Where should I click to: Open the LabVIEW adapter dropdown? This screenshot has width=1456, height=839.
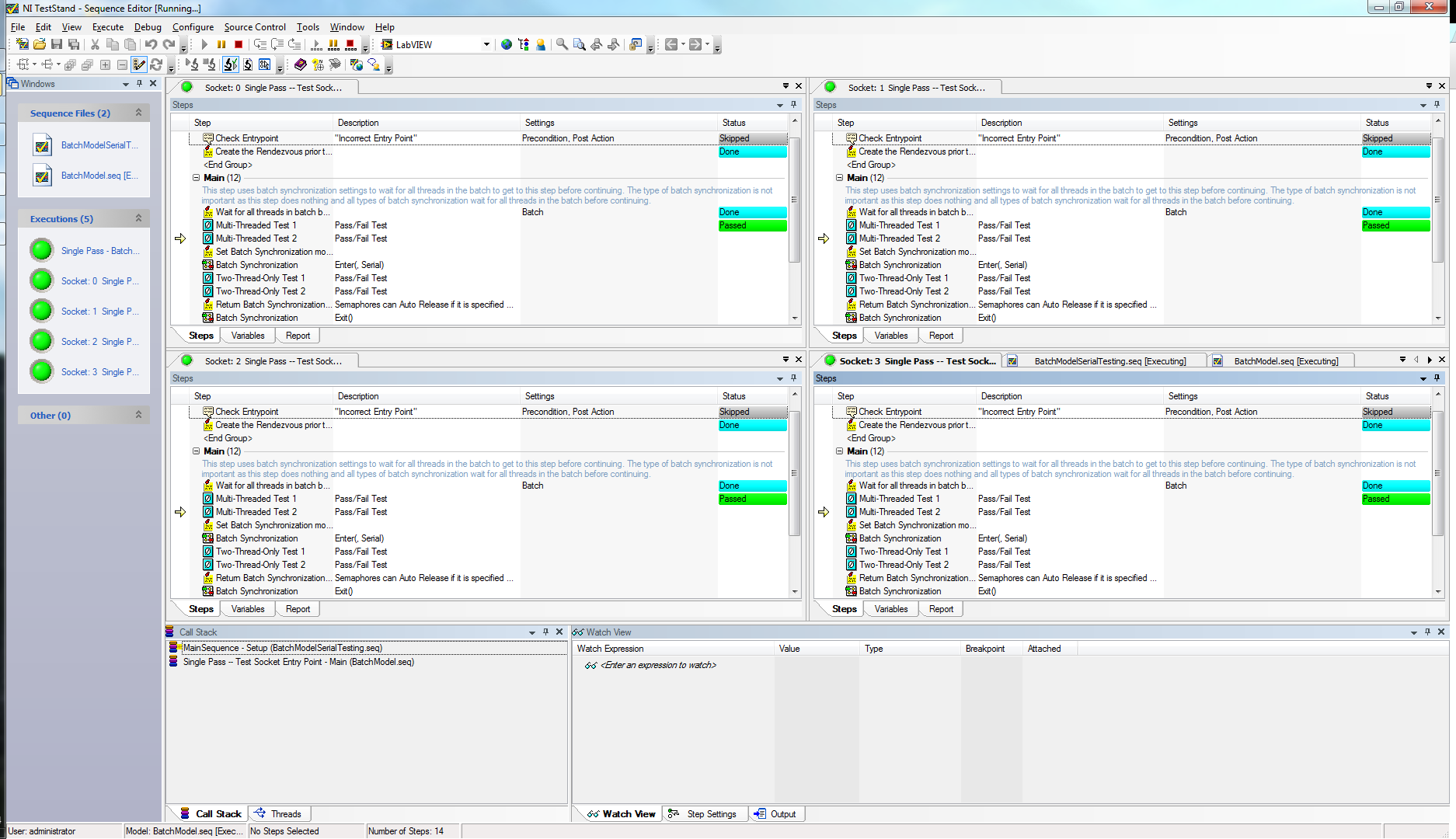tap(486, 44)
